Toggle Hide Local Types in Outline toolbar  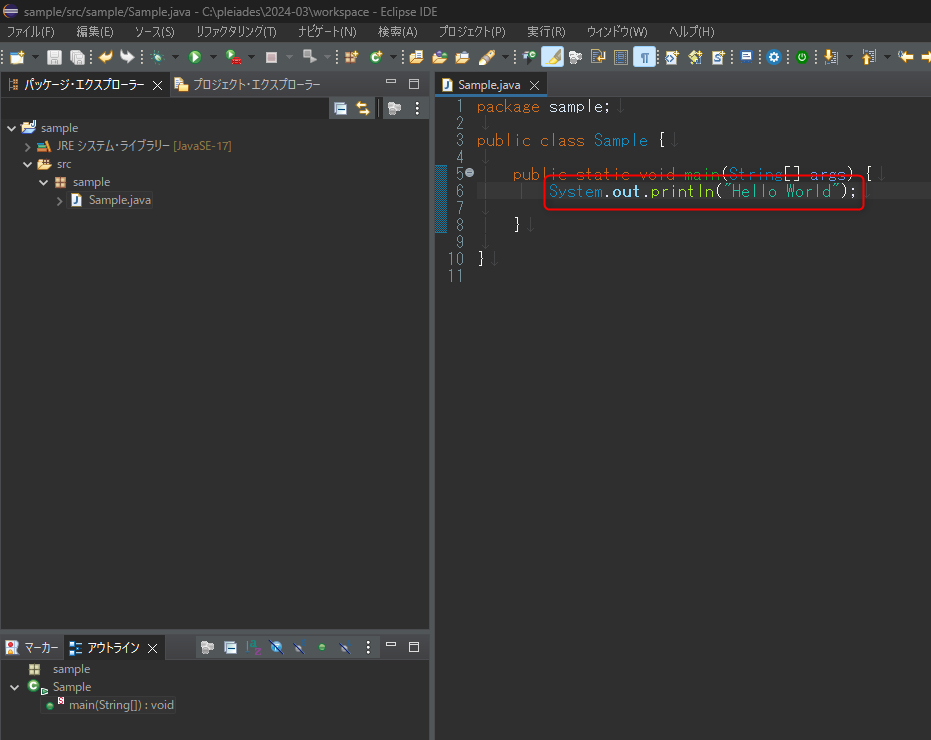tap(345, 647)
